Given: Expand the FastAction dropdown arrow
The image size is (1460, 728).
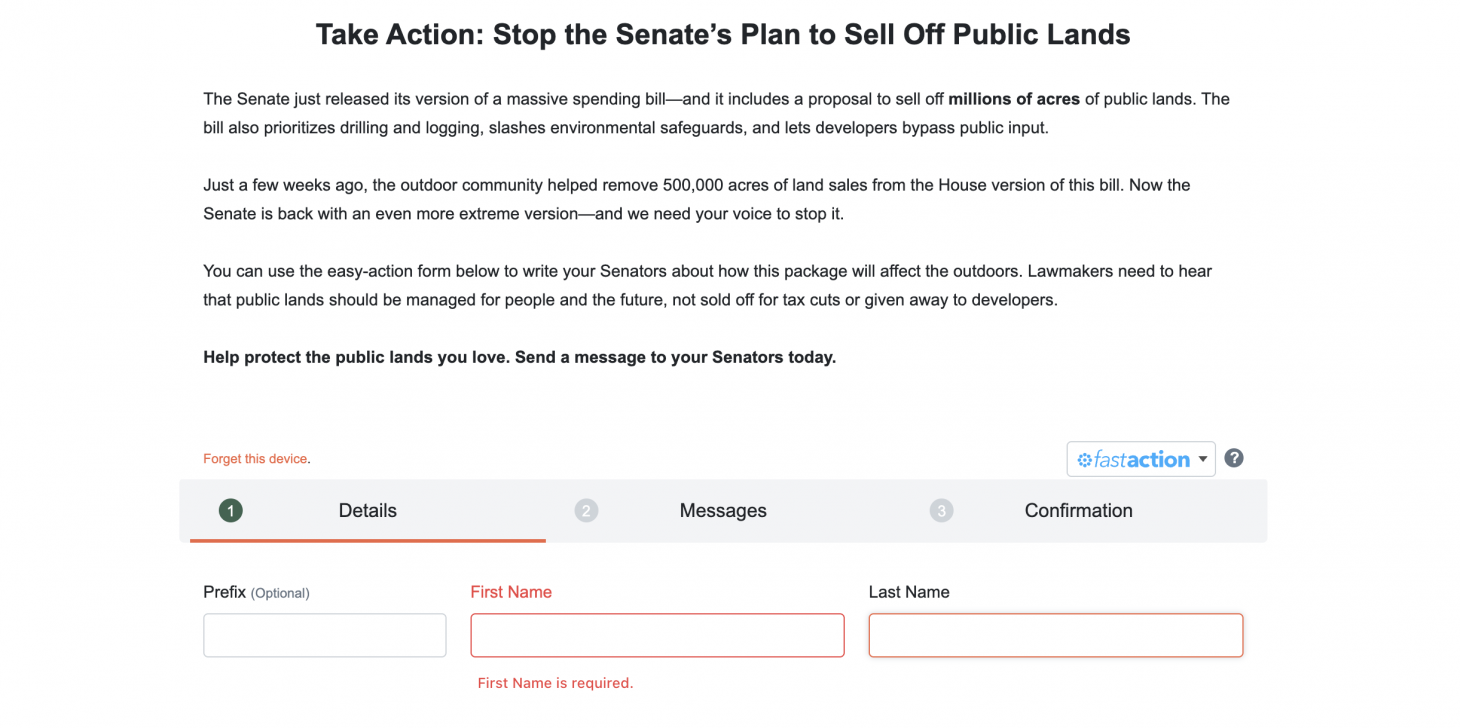Looking at the screenshot, I should [x=1203, y=460].
